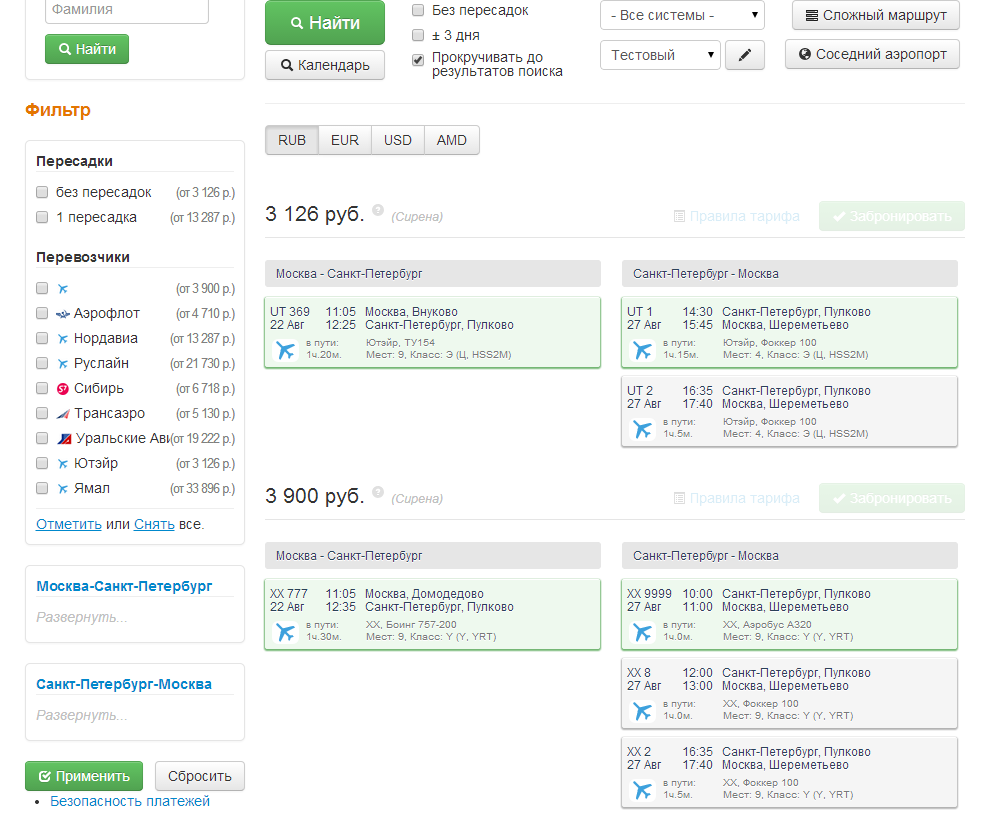Click the plane icon in flight XX 2
This screenshot has width=988, height=816.
coord(643,790)
